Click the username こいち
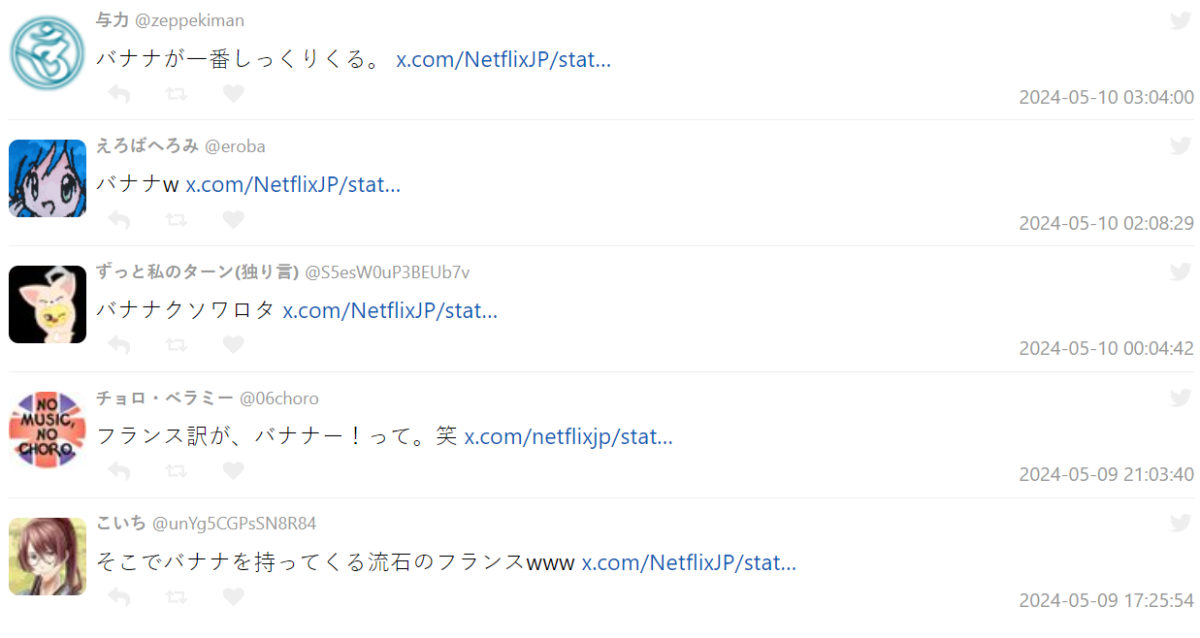Image resolution: width=1200 pixels, height=638 pixels. tap(120, 524)
